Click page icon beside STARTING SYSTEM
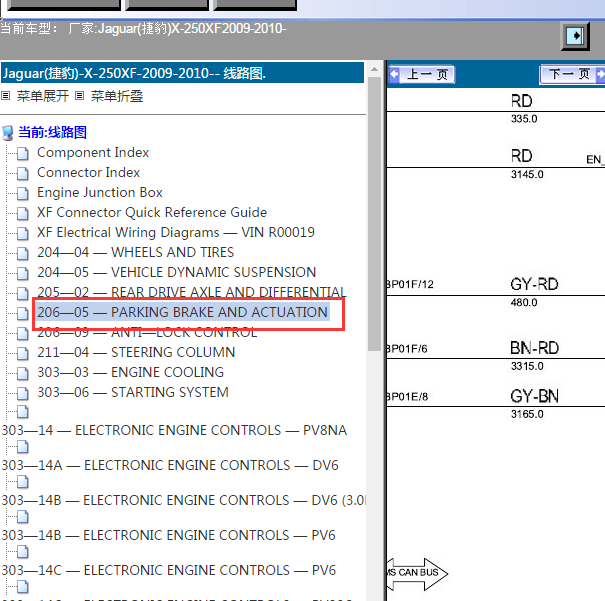Screen dimensions: 605x601 pyautogui.click(x=23, y=394)
